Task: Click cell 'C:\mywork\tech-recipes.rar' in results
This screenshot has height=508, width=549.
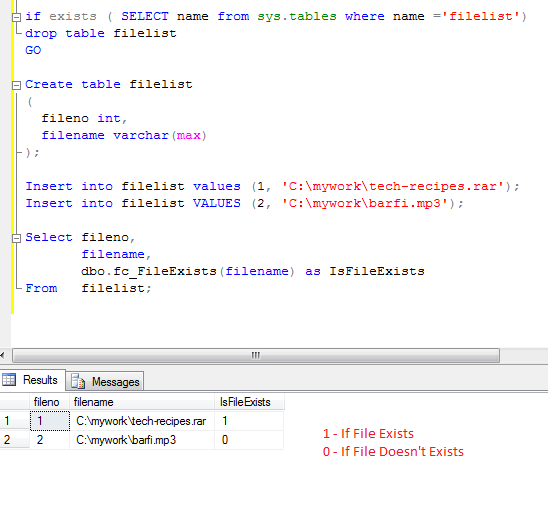Action: coord(142,421)
